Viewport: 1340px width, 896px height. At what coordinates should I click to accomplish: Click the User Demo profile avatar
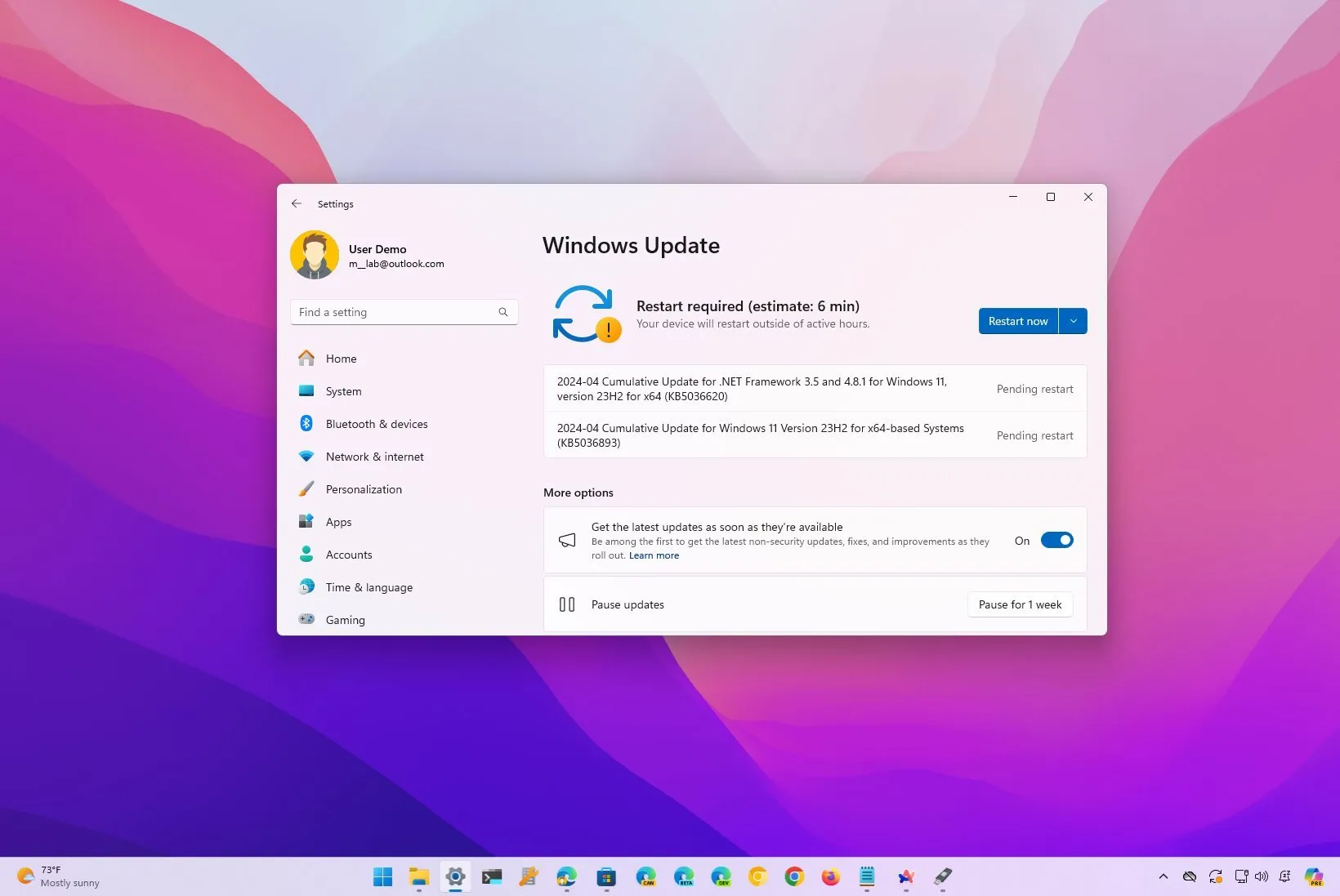(315, 255)
